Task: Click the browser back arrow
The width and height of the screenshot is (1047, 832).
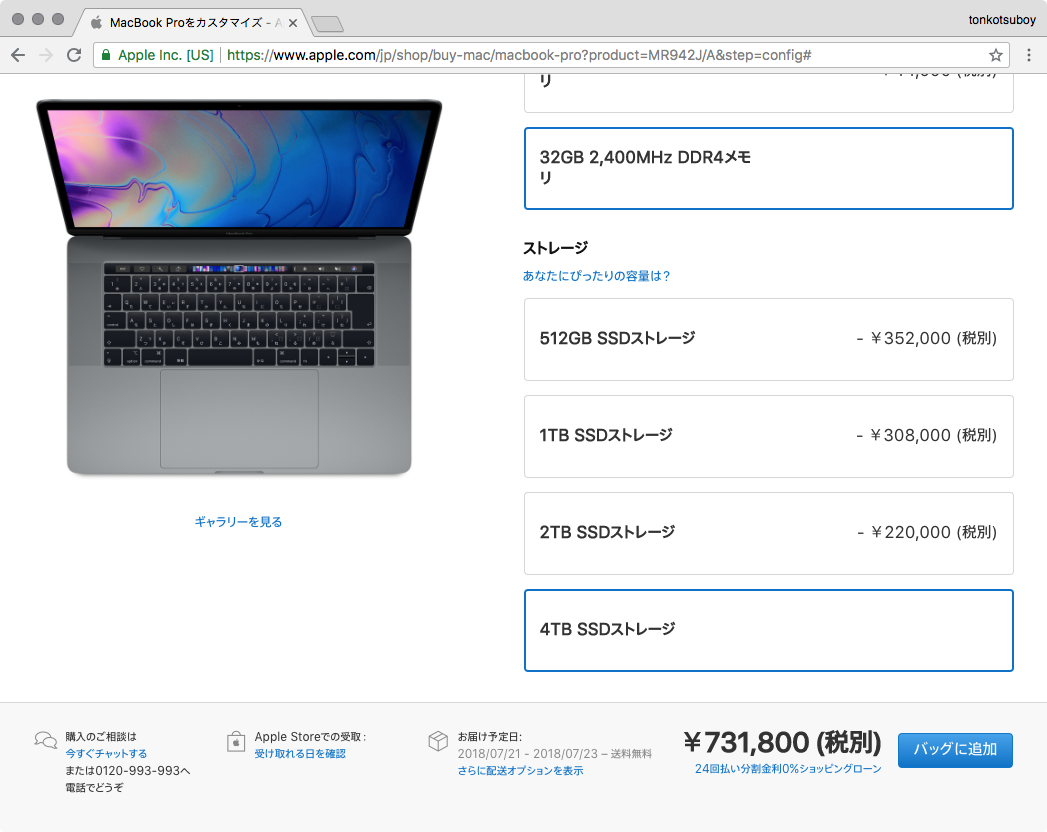Action: [x=18, y=55]
